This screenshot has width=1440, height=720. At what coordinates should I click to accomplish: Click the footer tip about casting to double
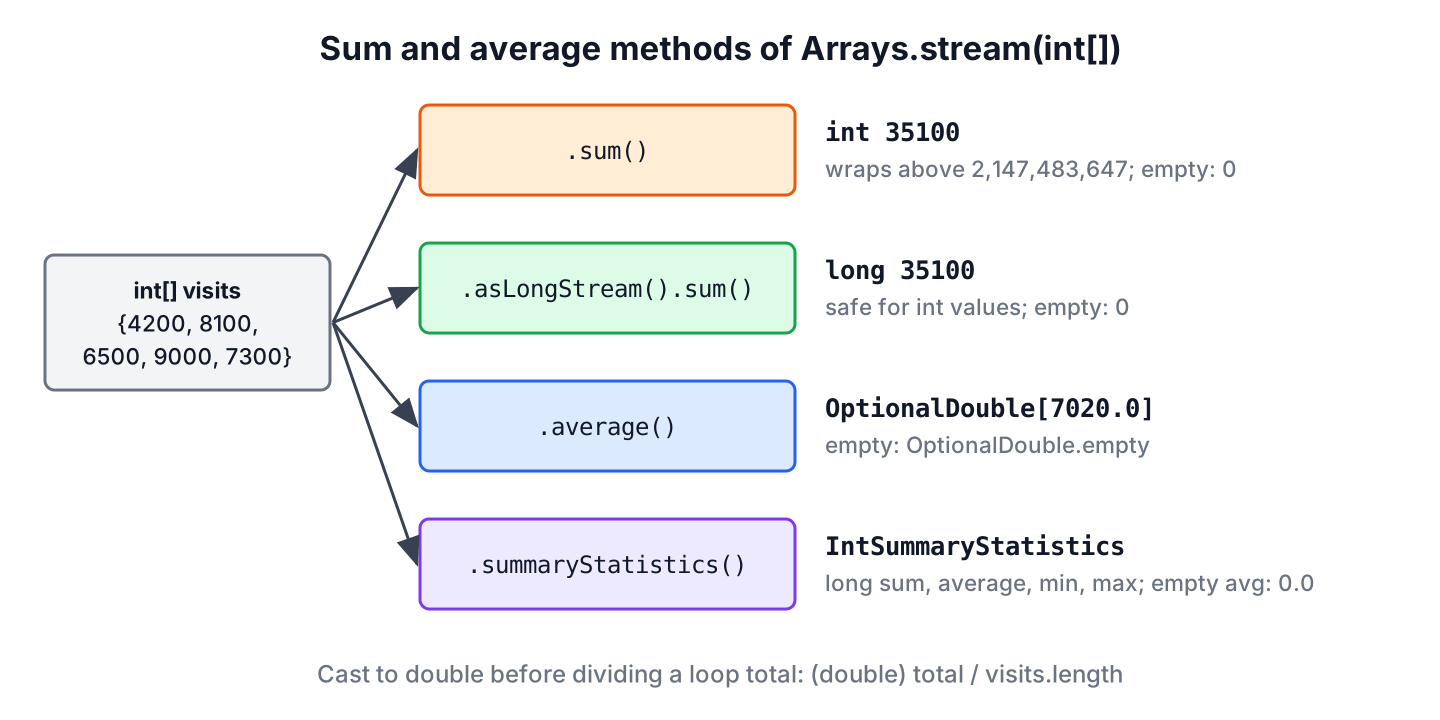click(x=720, y=674)
